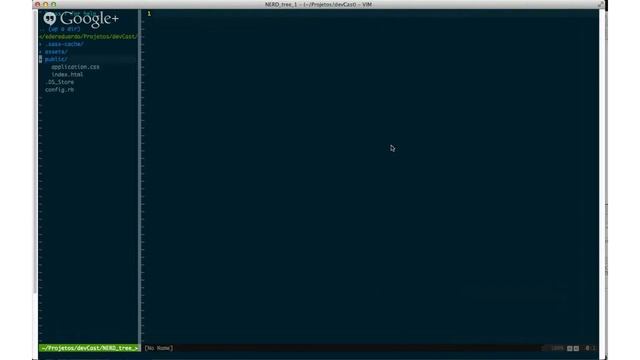Zoom the VIM window with green button

pos(53,4)
